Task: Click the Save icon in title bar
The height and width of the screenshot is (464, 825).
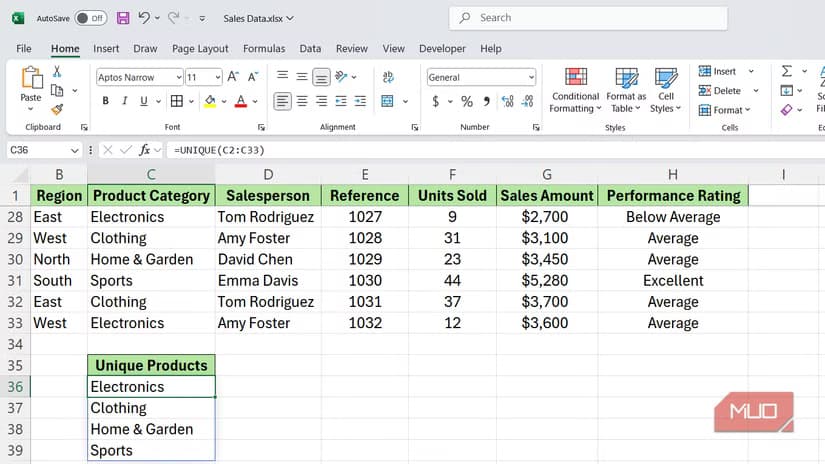Action: click(123, 18)
